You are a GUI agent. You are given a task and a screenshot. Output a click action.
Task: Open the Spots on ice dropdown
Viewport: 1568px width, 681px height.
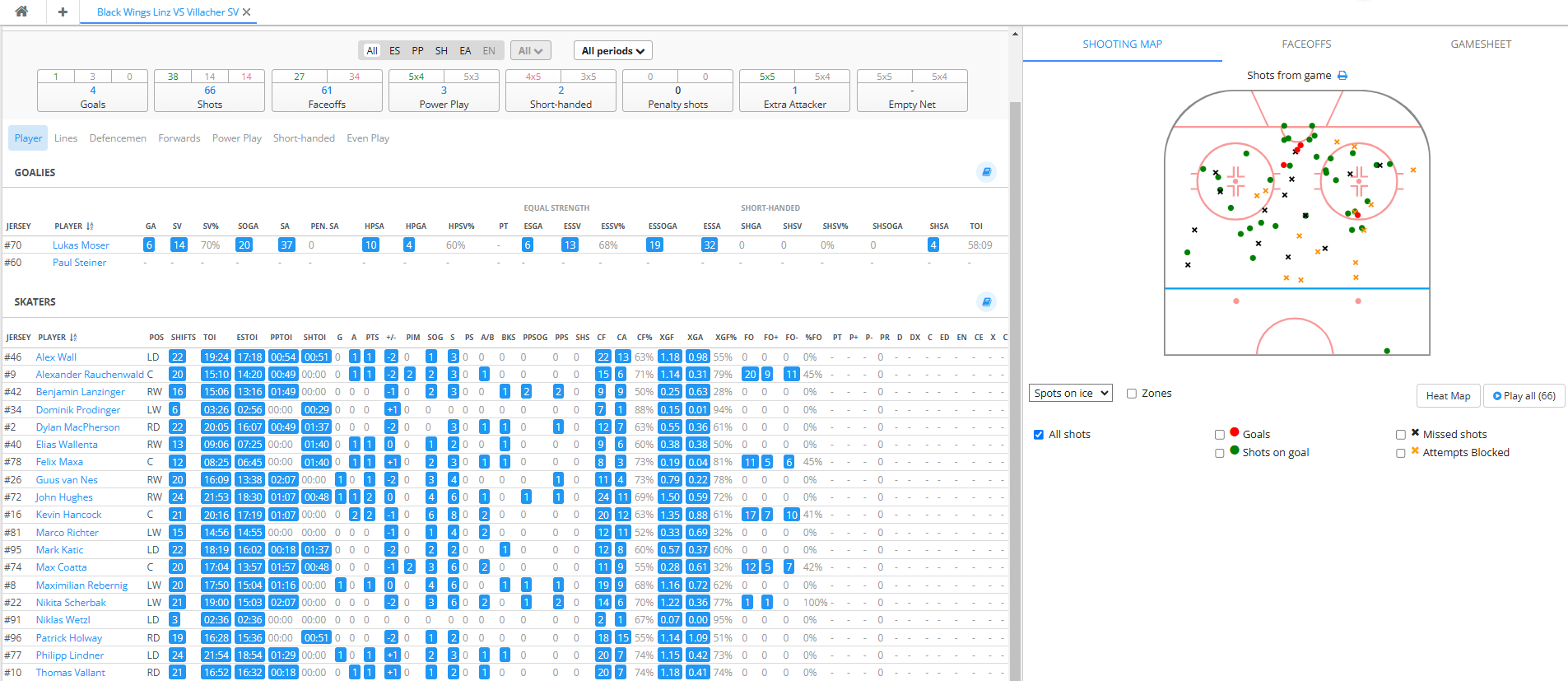coord(1071,394)
